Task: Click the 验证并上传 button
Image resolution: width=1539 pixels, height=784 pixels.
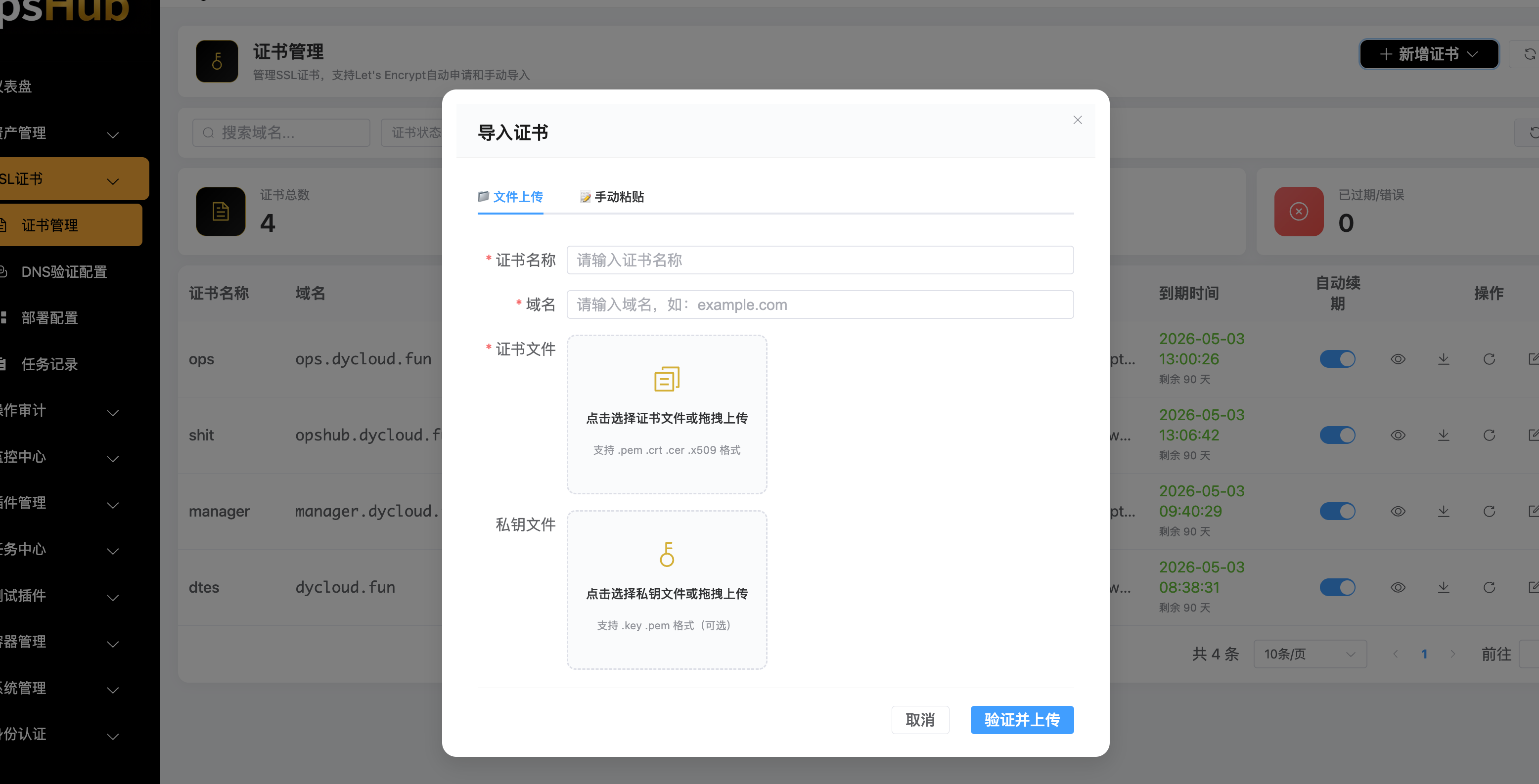Action: click(1022, 720)
